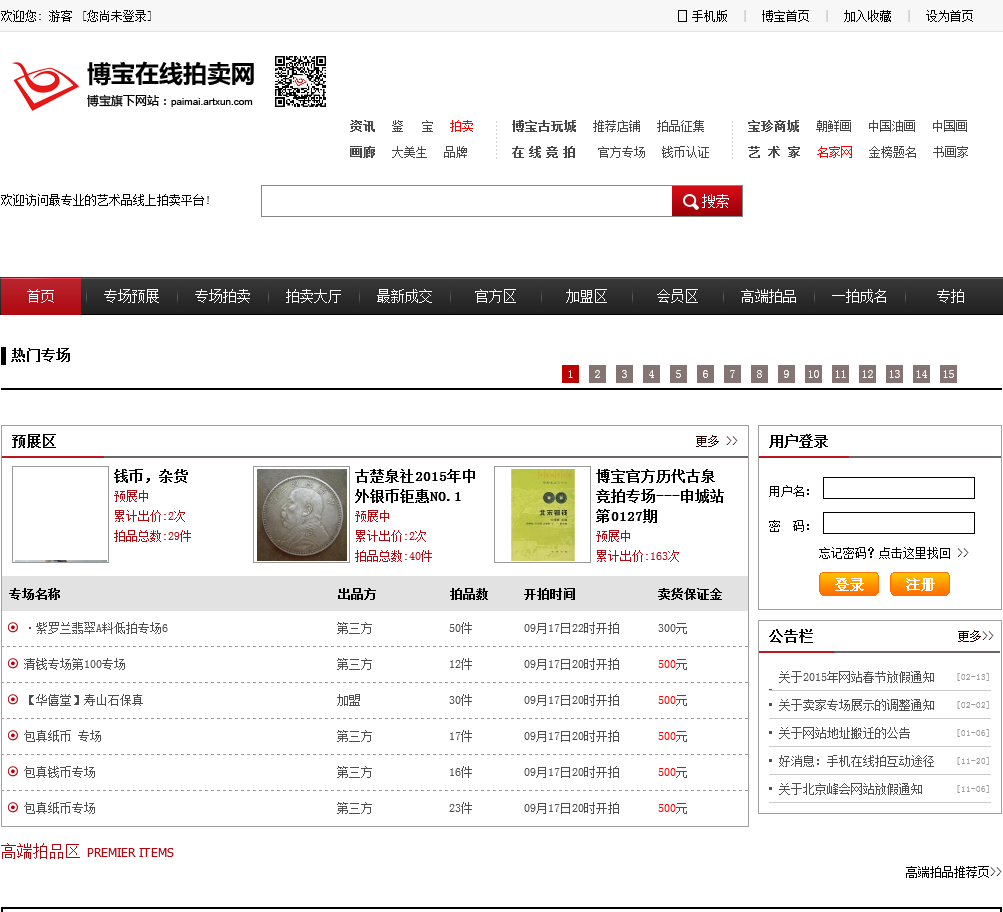1003x912 pixels.
Task: Open the silver coin thumbnail
Action: click(301, 514)
